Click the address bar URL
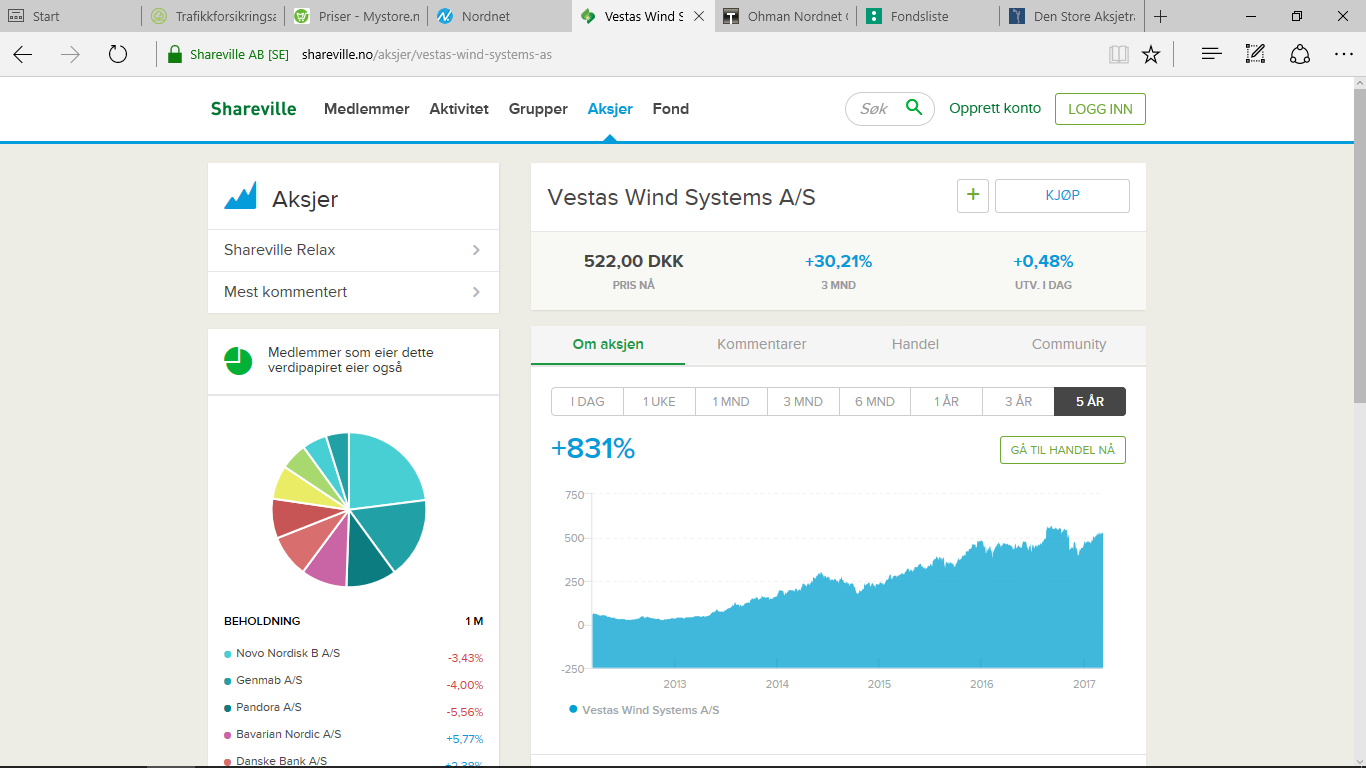 pos(426,55)
